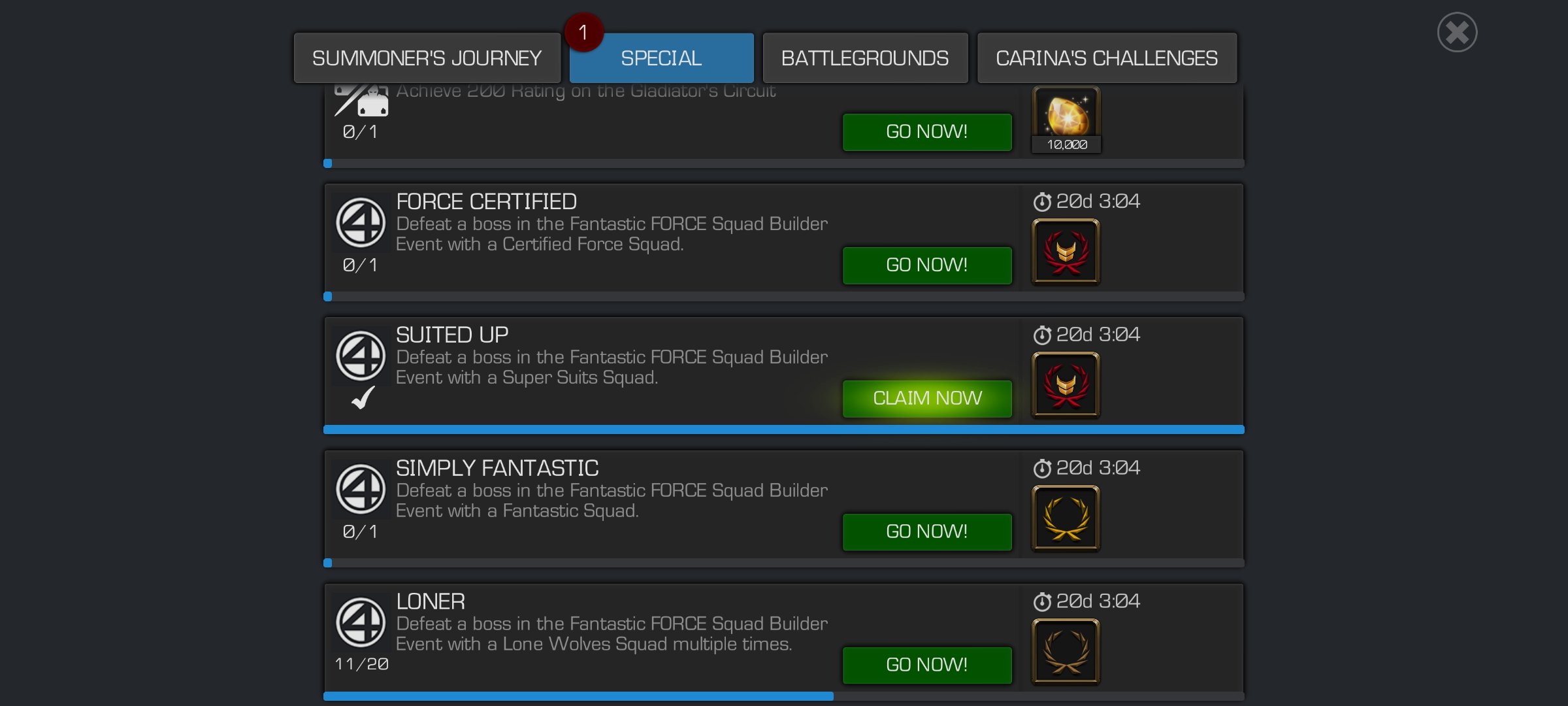1568x706 pixels.
Task: Open the Suited Up red wreath reward
Action: [x=1066, y=385]
